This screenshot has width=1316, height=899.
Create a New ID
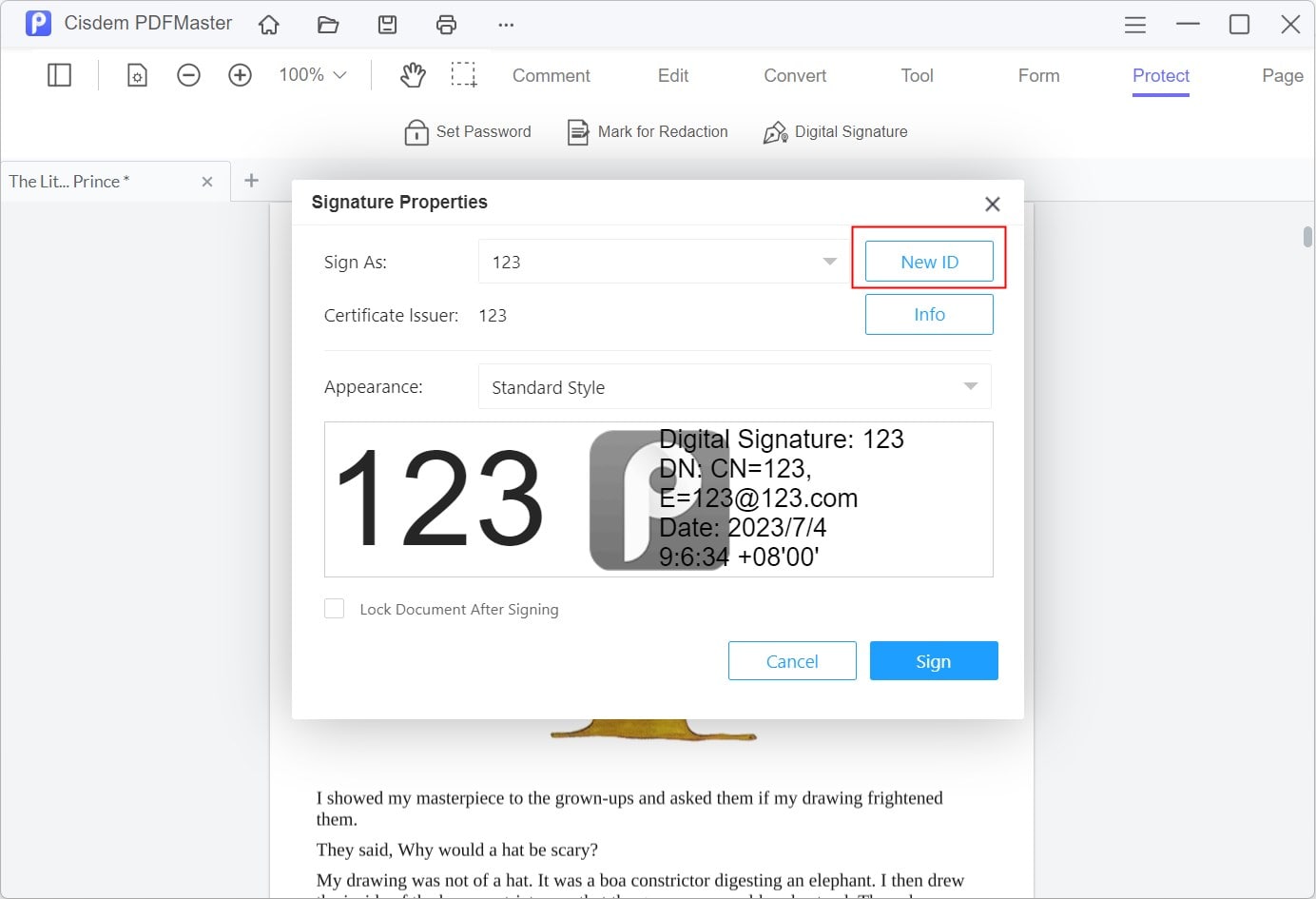click(929, 261)
